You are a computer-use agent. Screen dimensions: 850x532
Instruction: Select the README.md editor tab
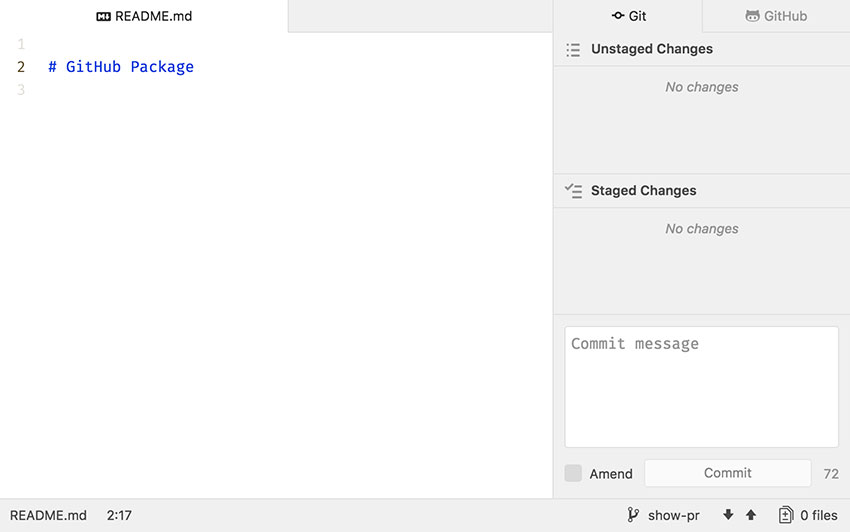[144, 16]
